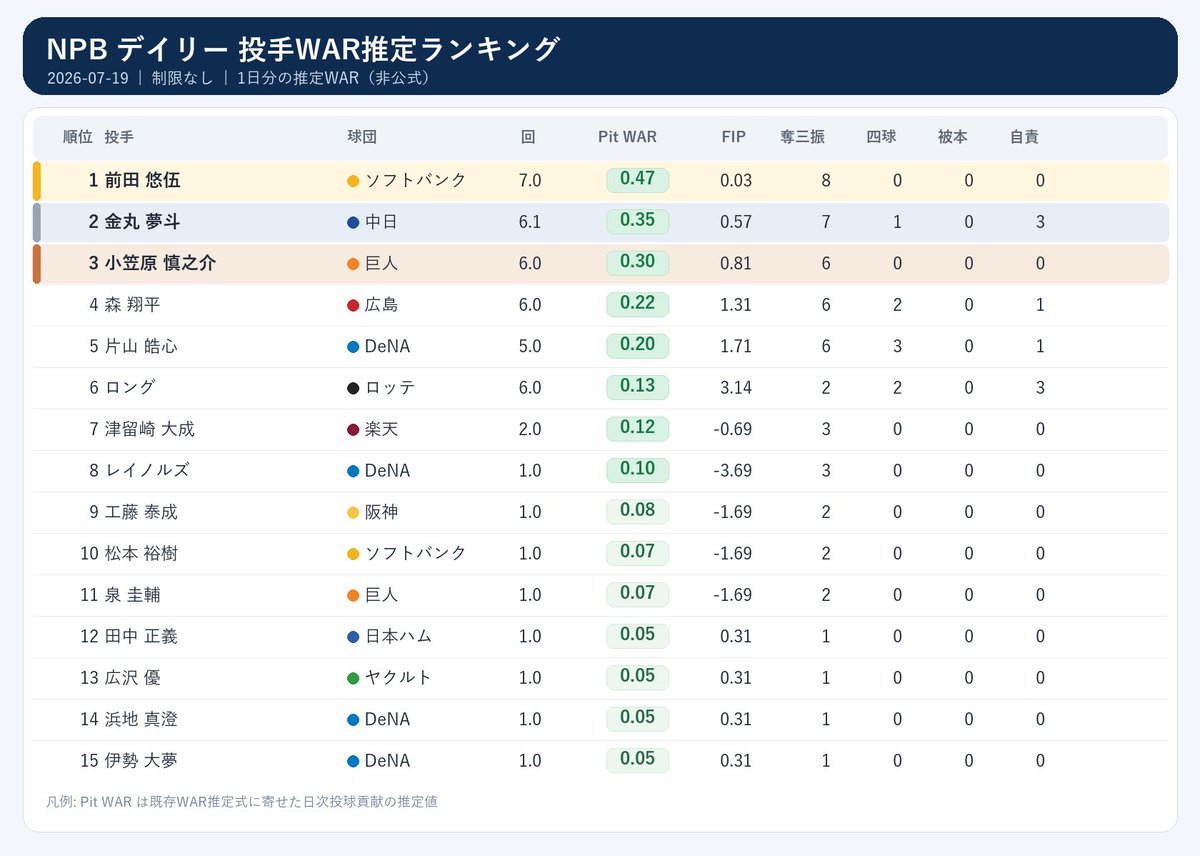The image size is (1200, 856).
Task: Click the DeNA dot in 浜地 真澄 row
Action: click(353, 720)
